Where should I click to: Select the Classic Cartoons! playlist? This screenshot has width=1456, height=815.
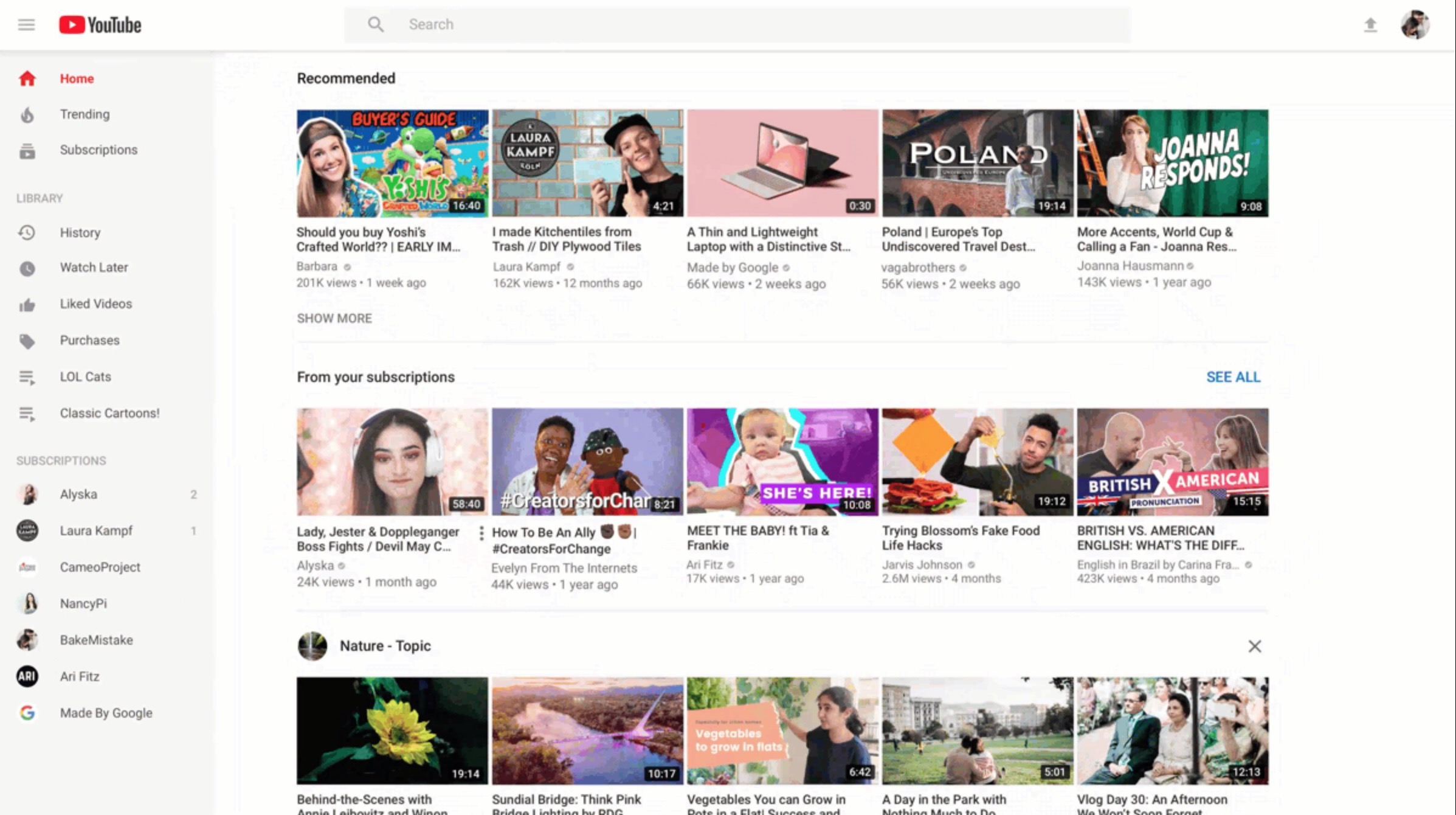[x=109, y=413]
